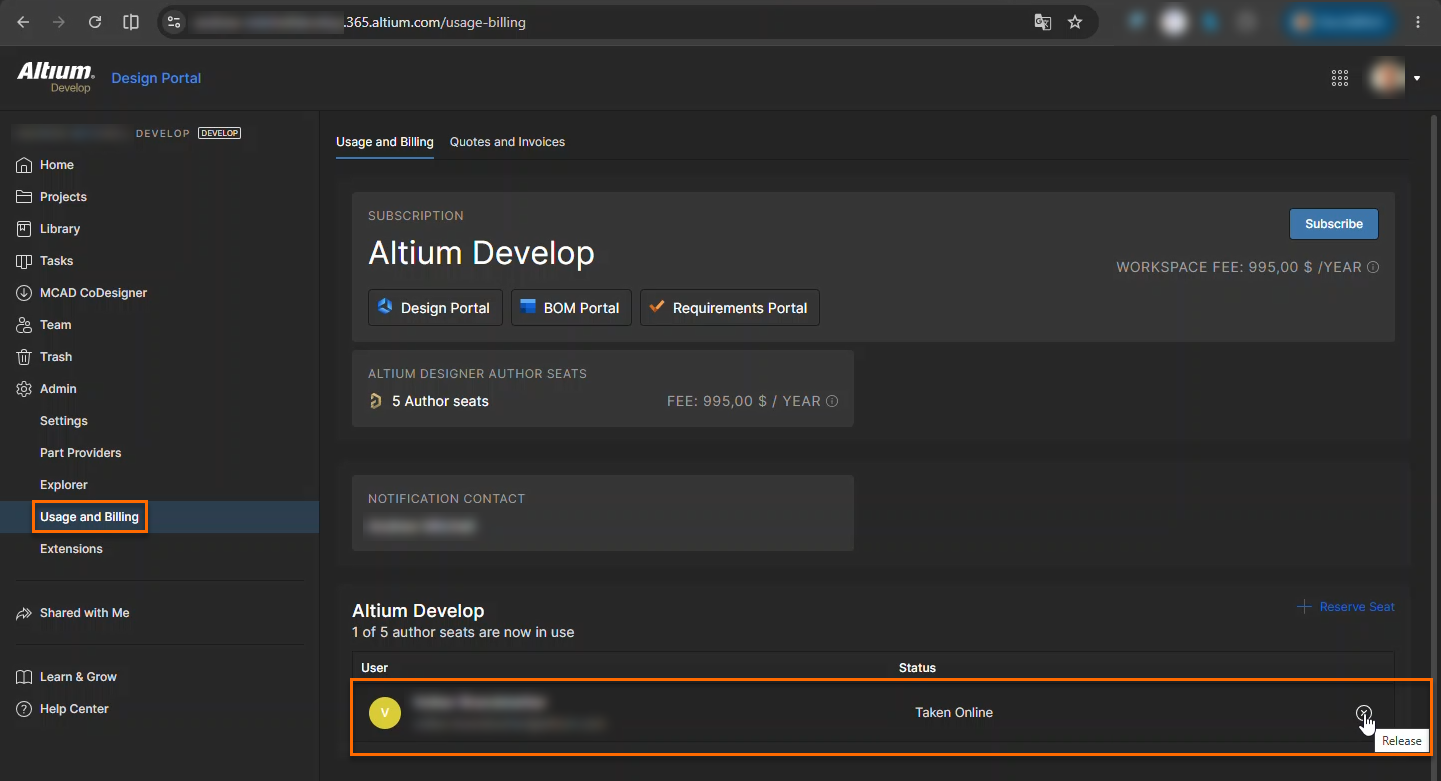
Task: Toggle the browser side panel icon
Action: point(131,22)
